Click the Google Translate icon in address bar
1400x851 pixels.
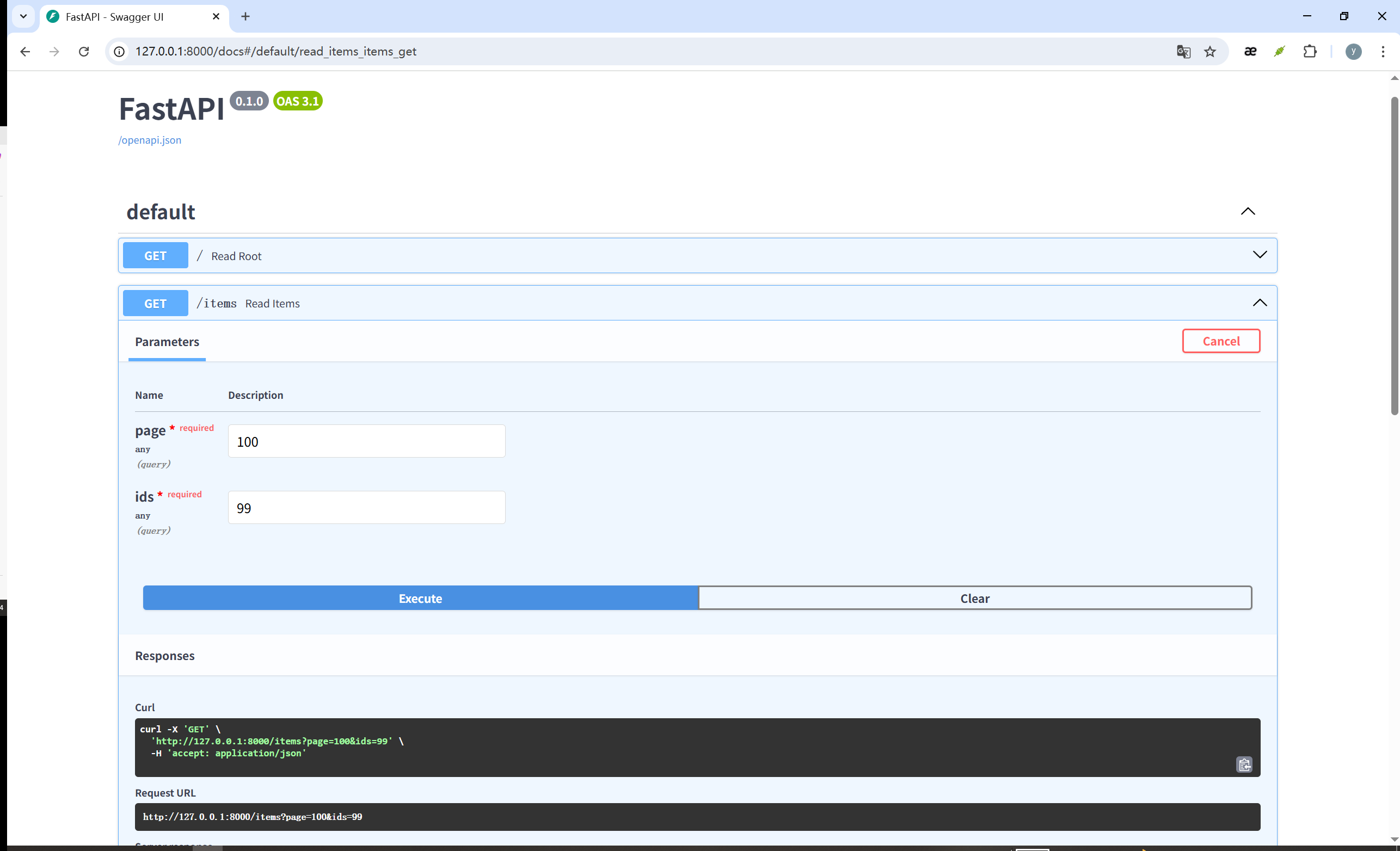pyautogui.click(x=1183, y=52)
